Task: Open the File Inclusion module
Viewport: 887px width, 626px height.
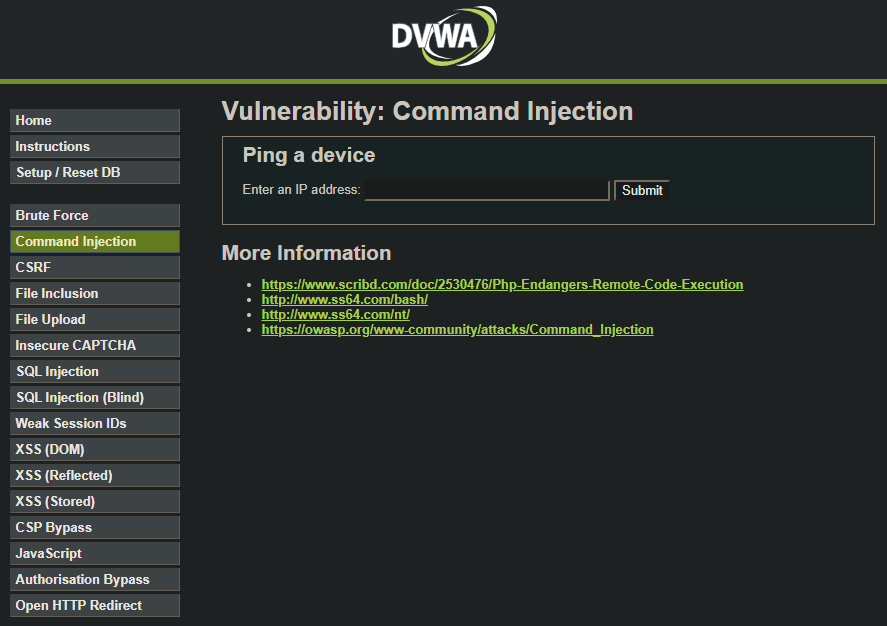Action: [95, 293]
